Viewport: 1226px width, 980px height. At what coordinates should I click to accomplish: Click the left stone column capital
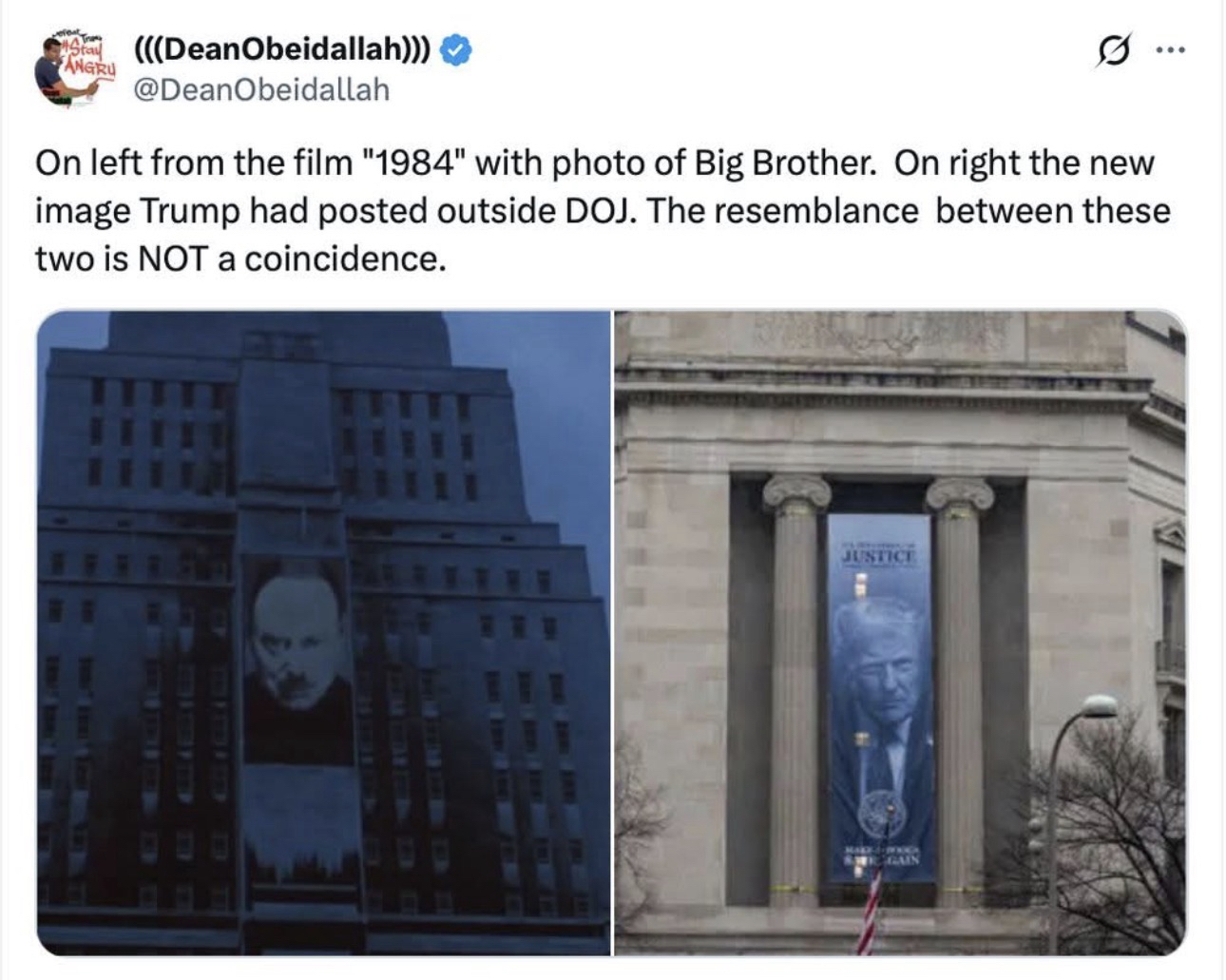pyautogui.click(x=795, y=493)
